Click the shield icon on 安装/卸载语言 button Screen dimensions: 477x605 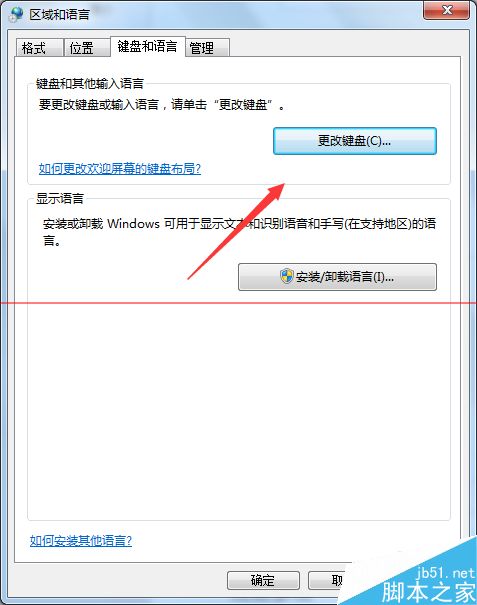[287, 276]
